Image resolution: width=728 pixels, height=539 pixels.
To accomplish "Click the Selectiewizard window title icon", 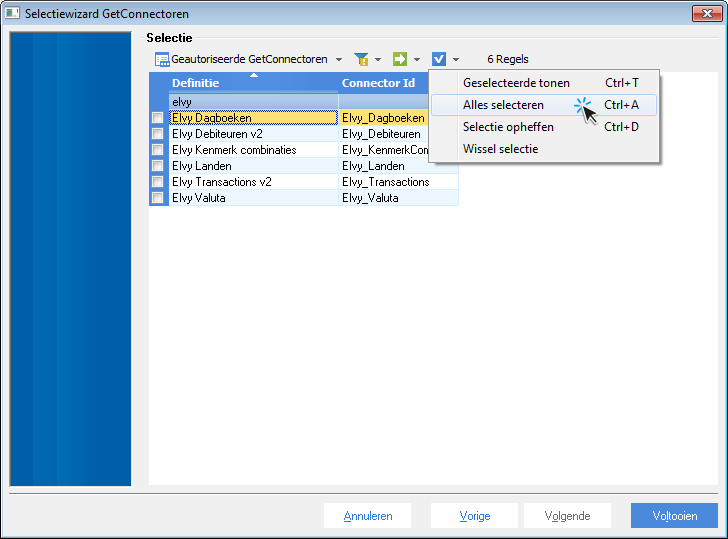I will tap(13, 14).
